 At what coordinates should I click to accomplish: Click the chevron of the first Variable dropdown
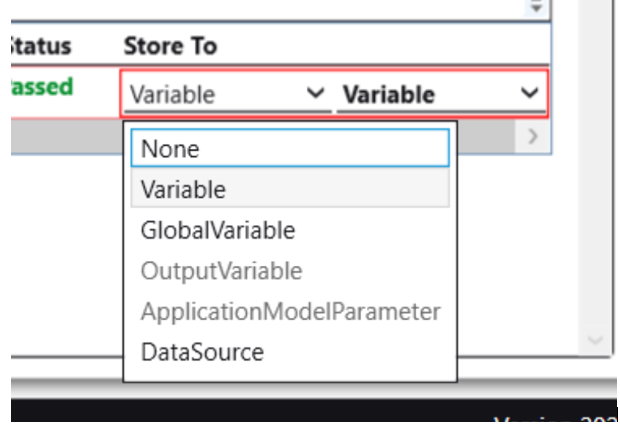point(316,94)
